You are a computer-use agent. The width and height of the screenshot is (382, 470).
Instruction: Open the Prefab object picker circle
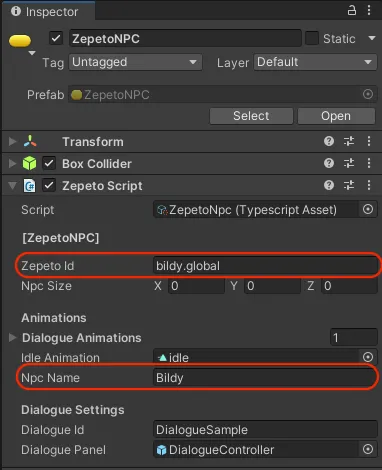point(368,94)
